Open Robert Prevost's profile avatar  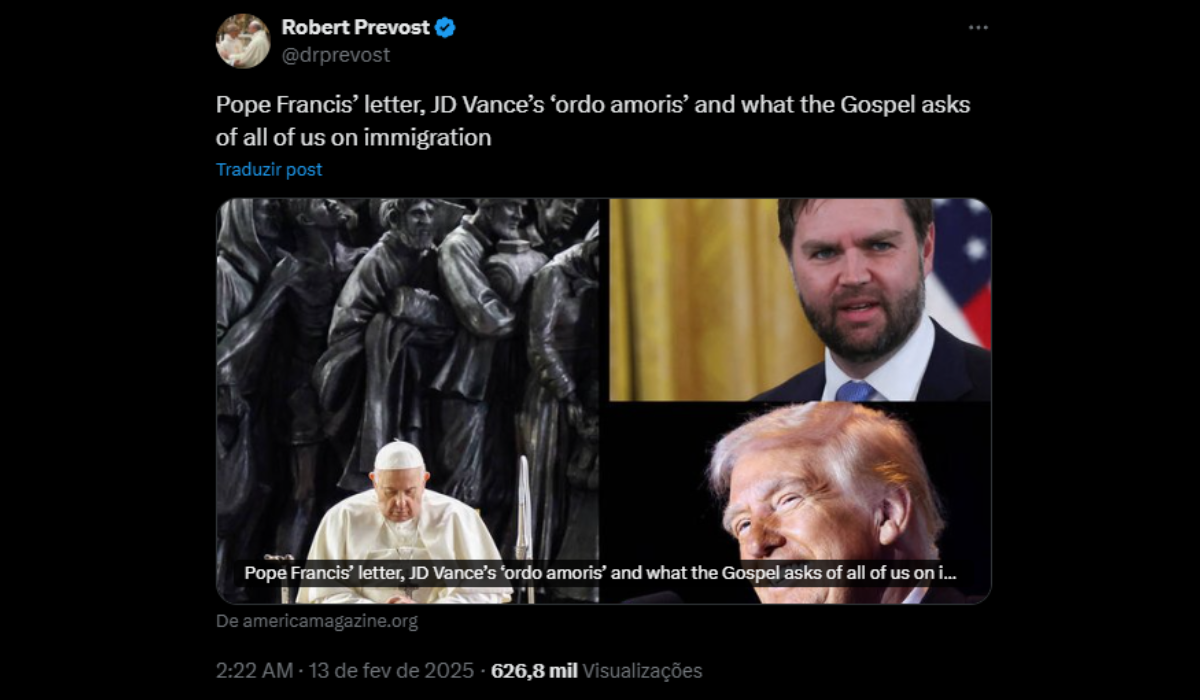(243, 41)
